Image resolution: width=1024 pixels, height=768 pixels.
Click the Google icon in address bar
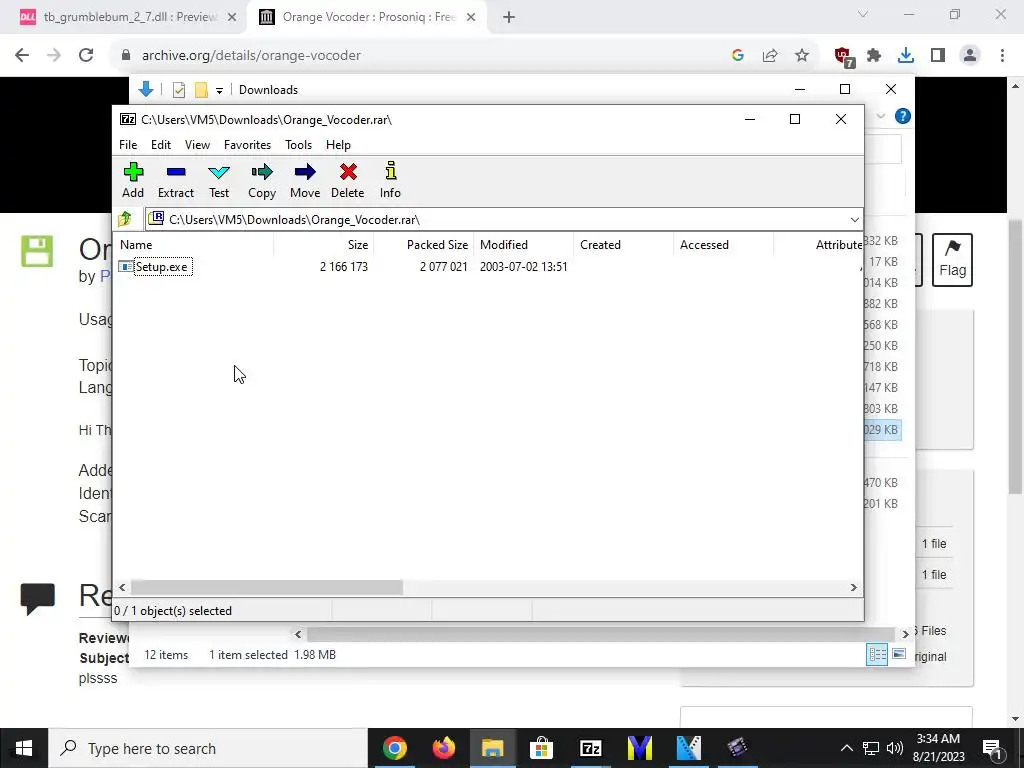click(738, 56)
